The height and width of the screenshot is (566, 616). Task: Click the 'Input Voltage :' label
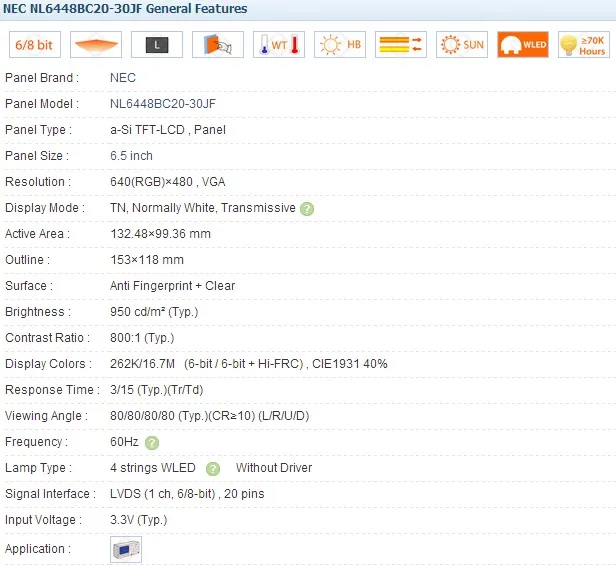pyautogui.click(x=44, y=520)
